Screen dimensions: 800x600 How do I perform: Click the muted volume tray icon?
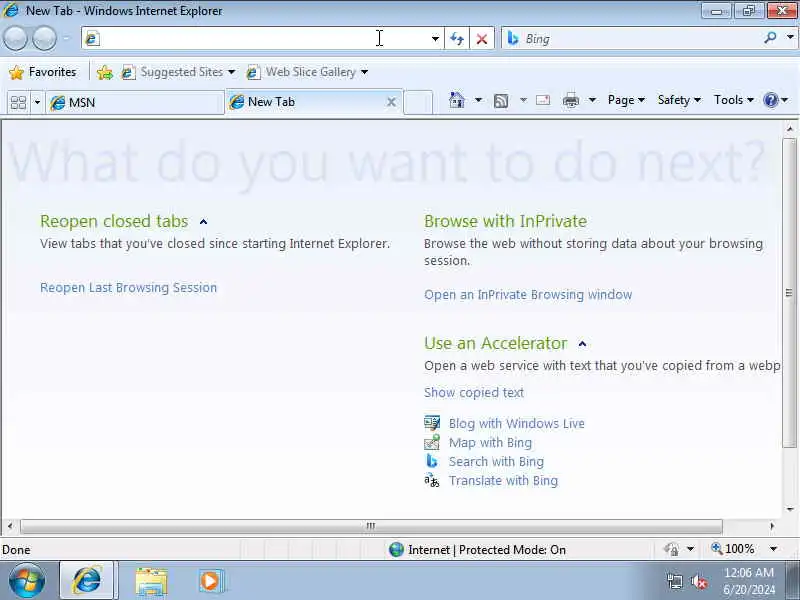pyautogui.click(x=698, y=581)
